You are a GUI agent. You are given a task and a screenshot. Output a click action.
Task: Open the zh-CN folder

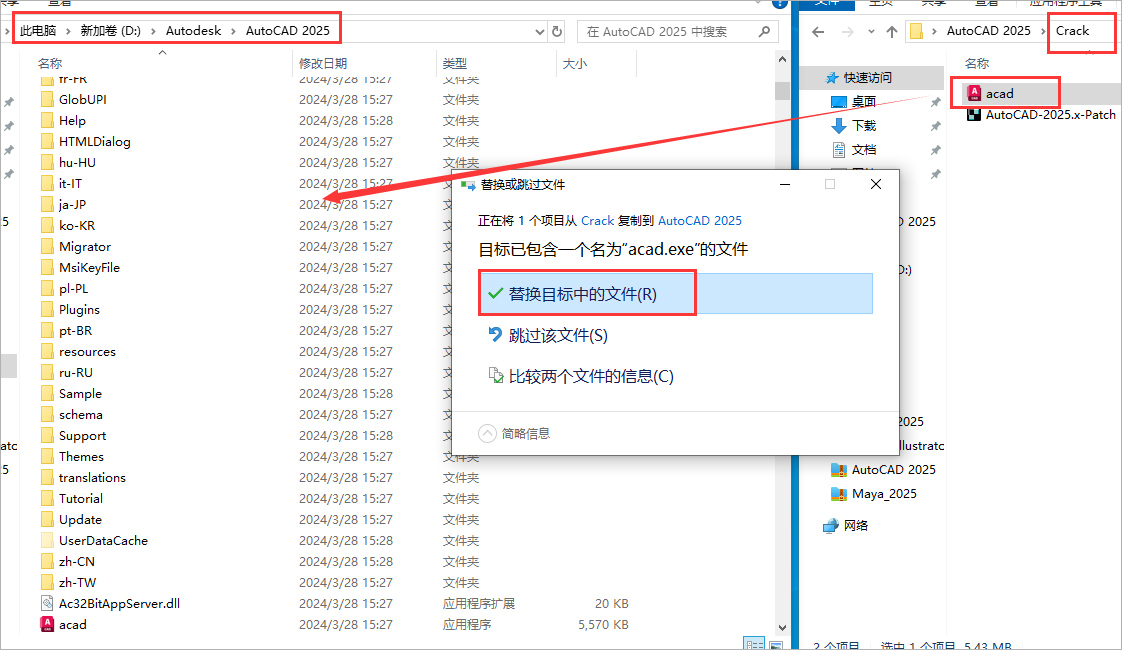click(75, 561)
